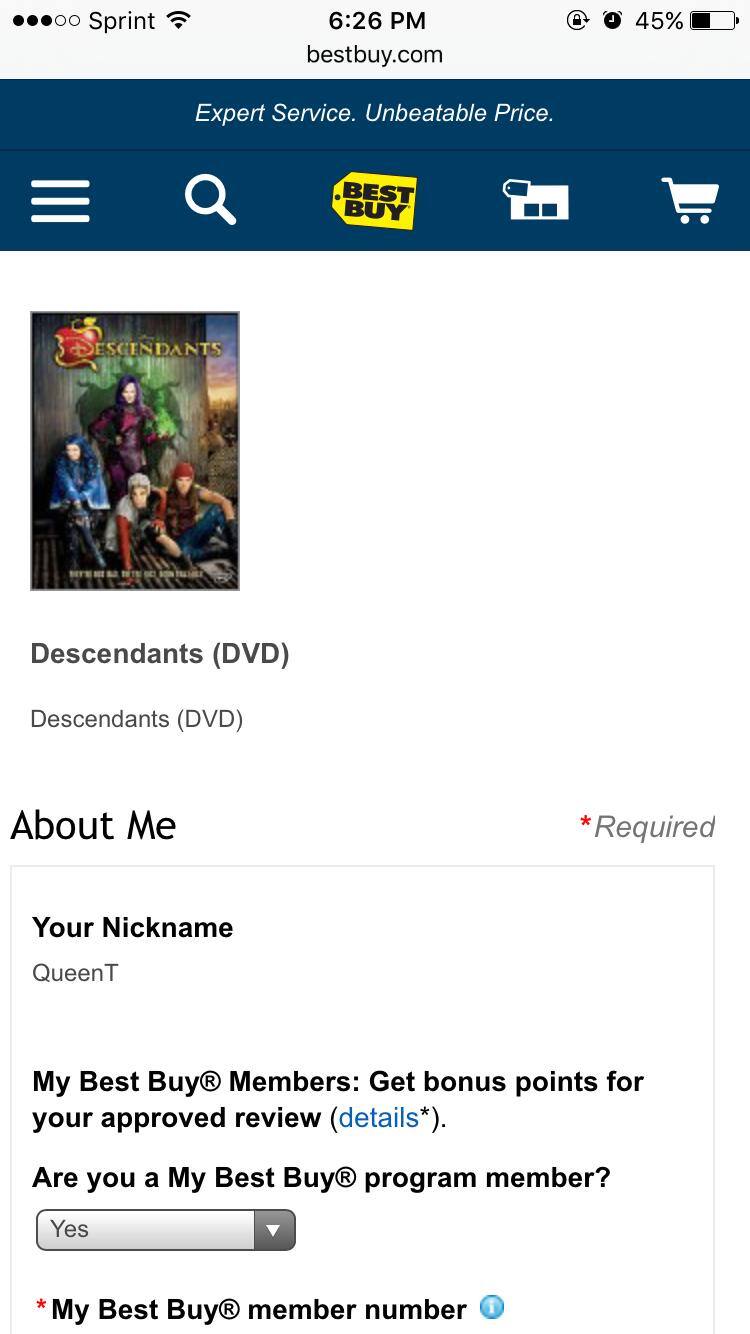This screenshot has width=750, height=1334.
Task: Tap the Wi-Fi signal icon
Action: point(179,20)
